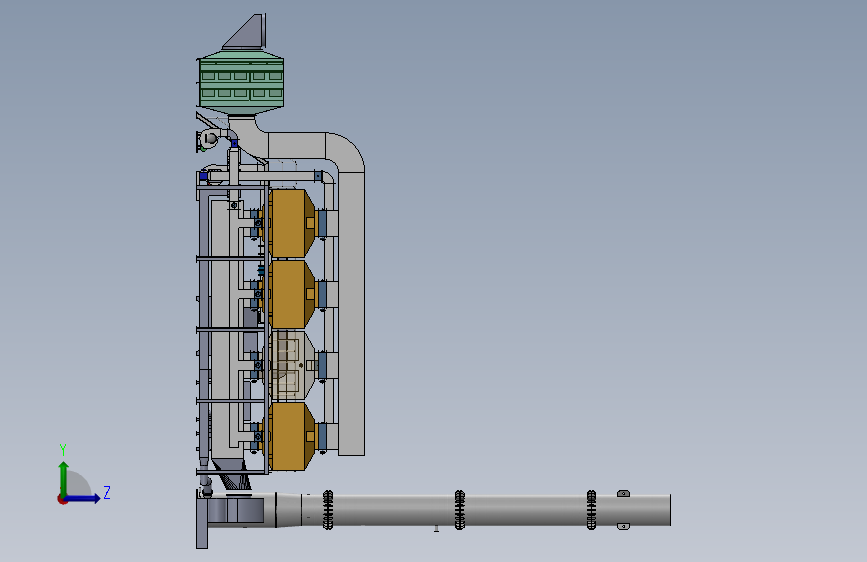Viewport: 867px width, 562px height.
Task: Select the green filter housing atop the model
Action: 241,83
